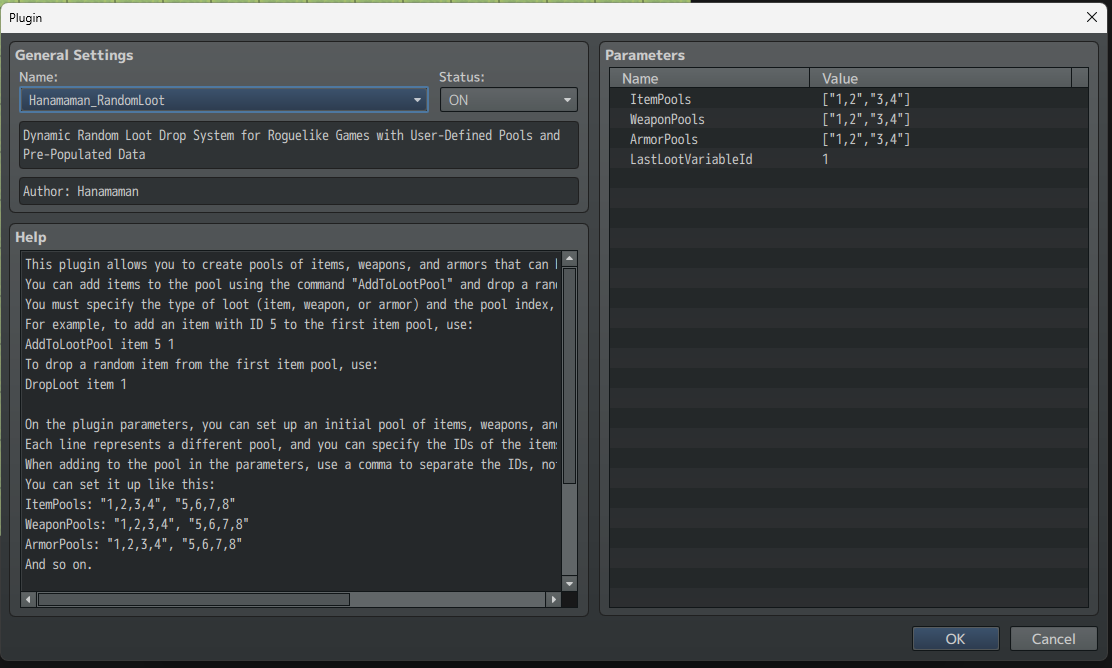Viewport: 1112px width, 668px height.
Task: Click 'To drop a random item' help line
Action: click(x=201, y=364)
